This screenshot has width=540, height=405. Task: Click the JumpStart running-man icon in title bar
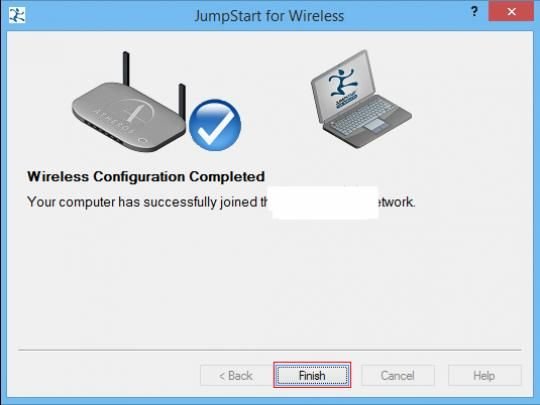pos(17,15)
